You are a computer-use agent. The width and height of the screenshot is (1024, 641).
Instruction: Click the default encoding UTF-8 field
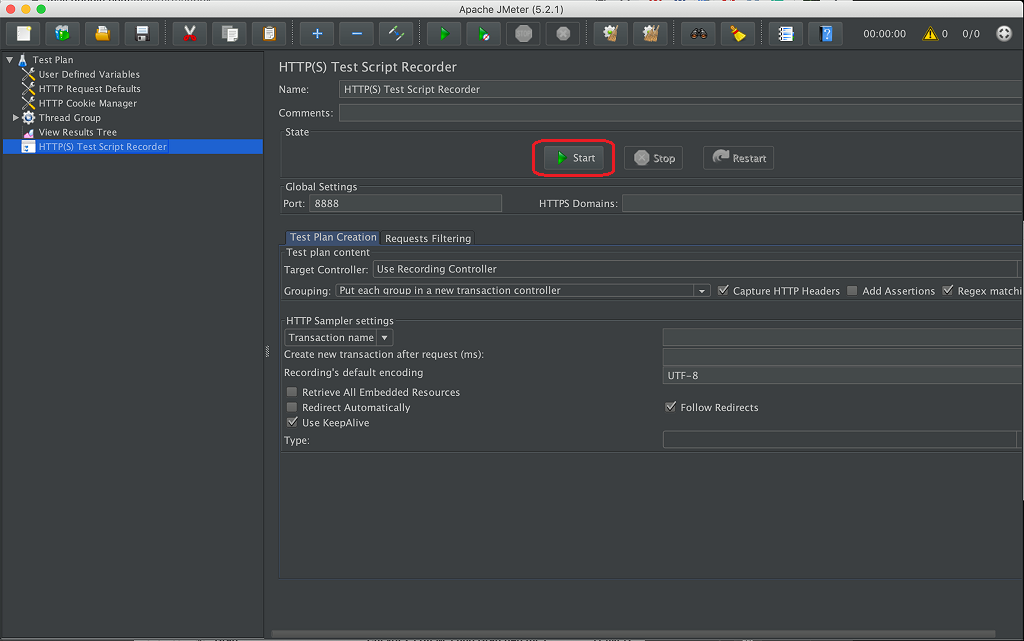[842, 375]
